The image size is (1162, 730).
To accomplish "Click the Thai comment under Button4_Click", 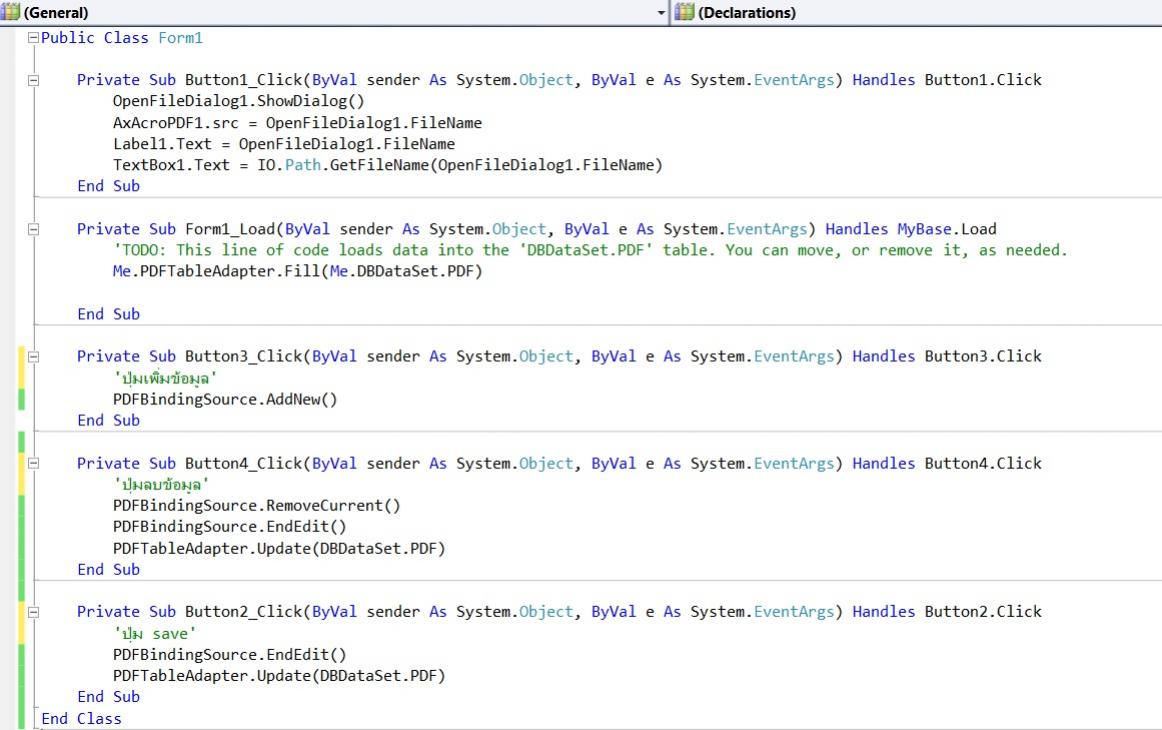I will [161, 485].
